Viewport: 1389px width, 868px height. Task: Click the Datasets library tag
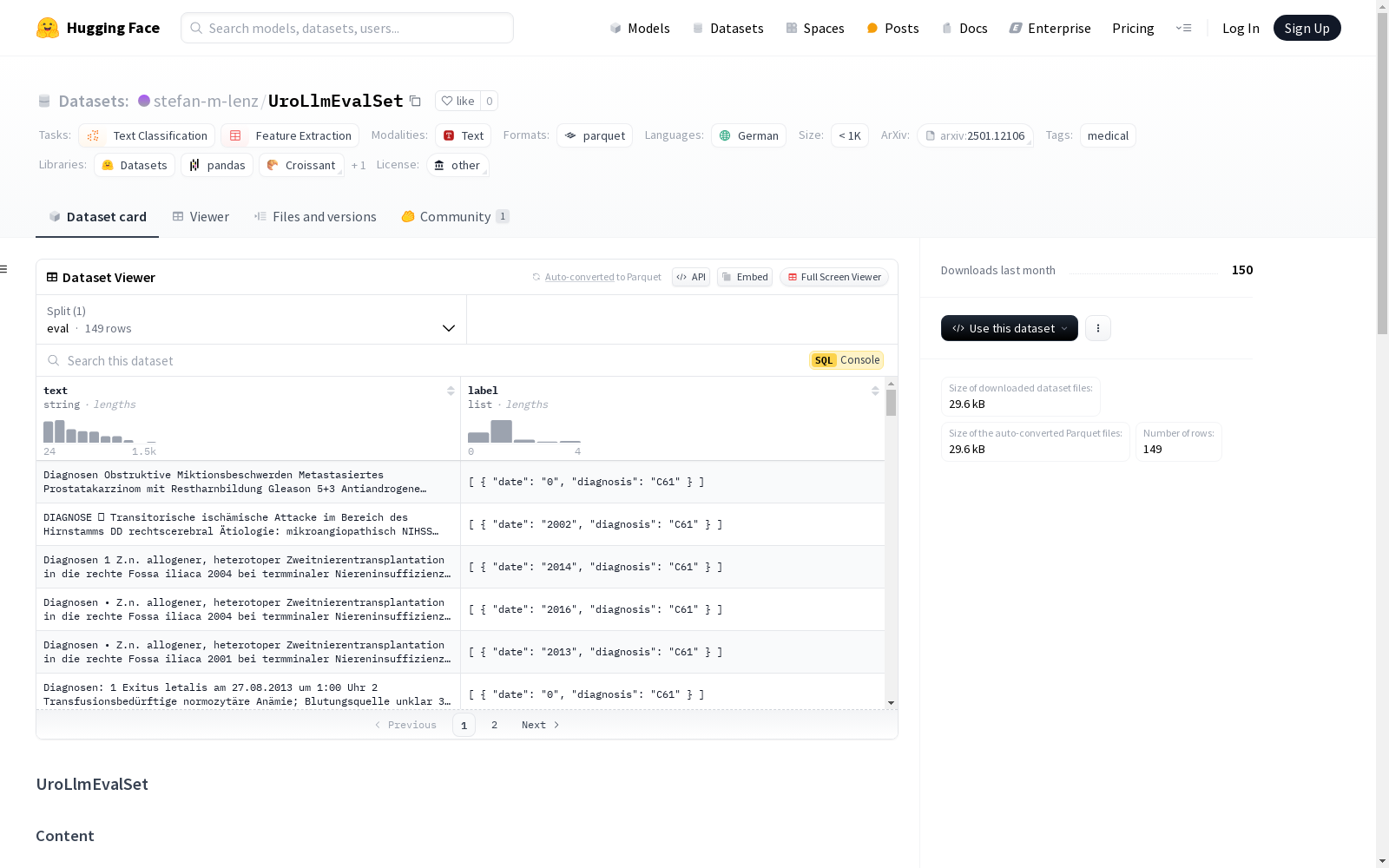click(x=135, y=165)
